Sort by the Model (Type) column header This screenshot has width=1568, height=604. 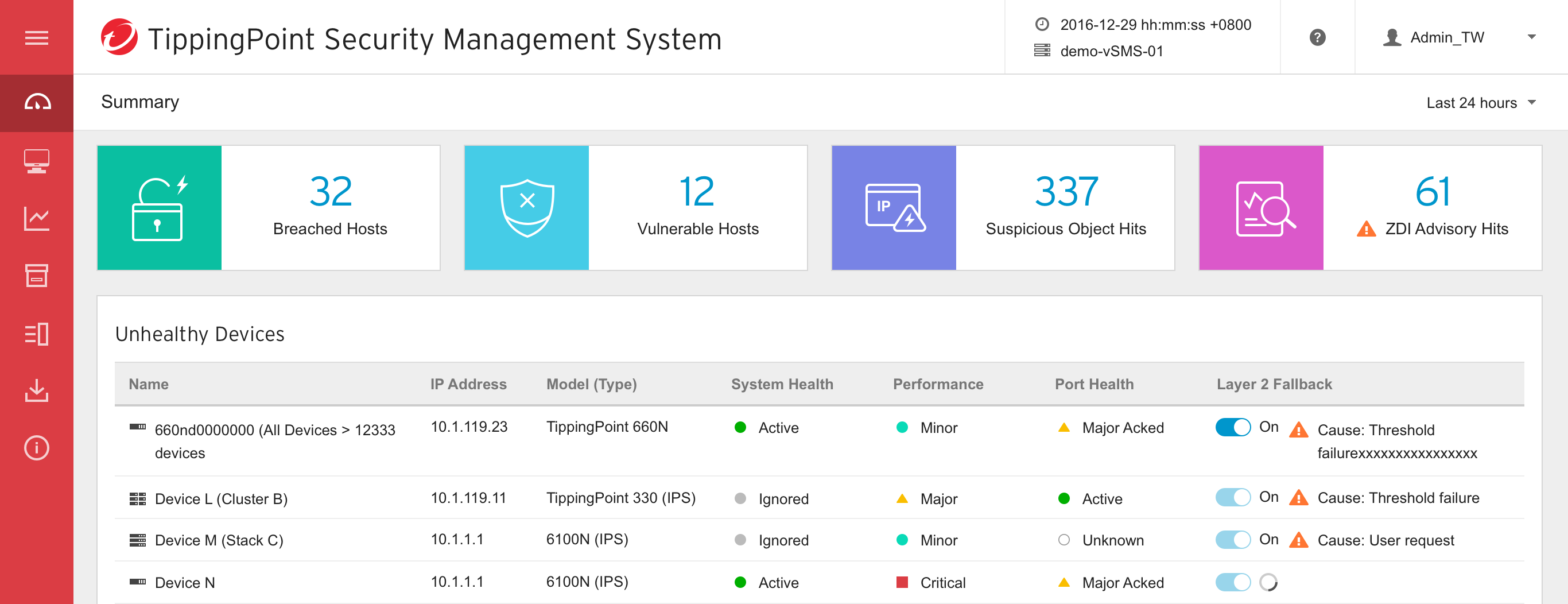591,384
